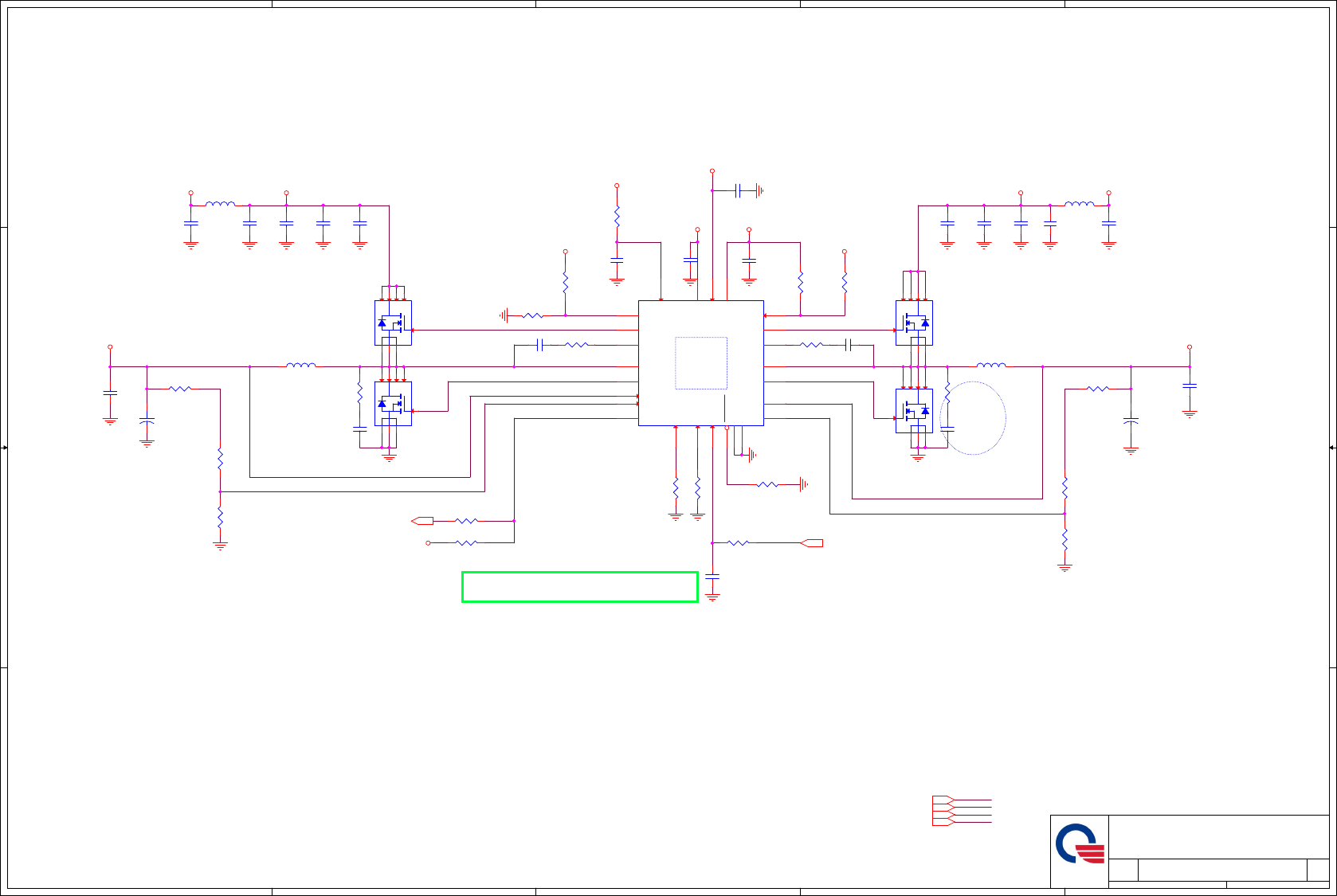Select the off-page connector right of the bottom resistor
Screen dimensions: 1337x896
[811, 543]
